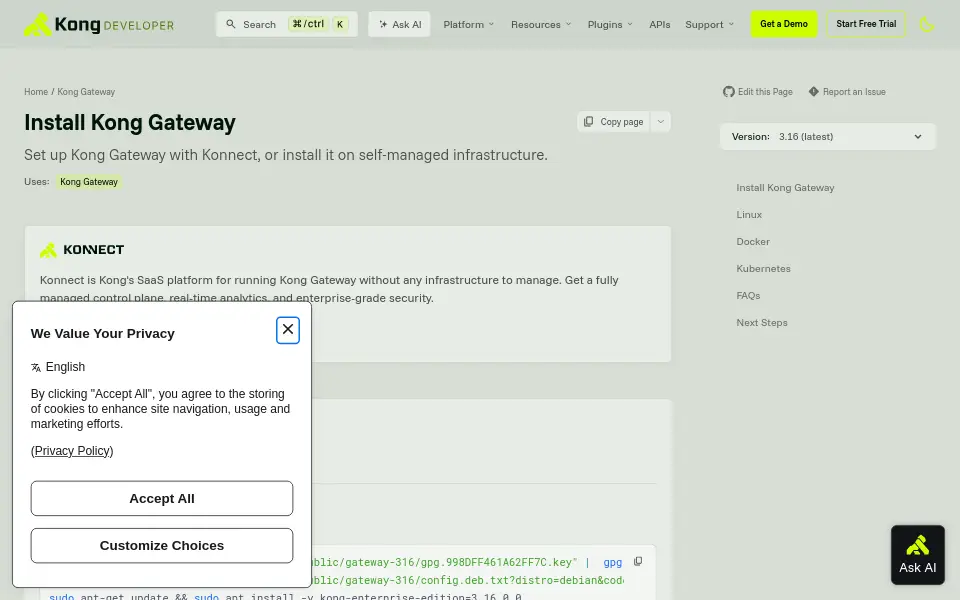Image resolution: width=960 pixels, height=600 pixels.
Task: Click the Start Free Trial button
Action: 866,24
